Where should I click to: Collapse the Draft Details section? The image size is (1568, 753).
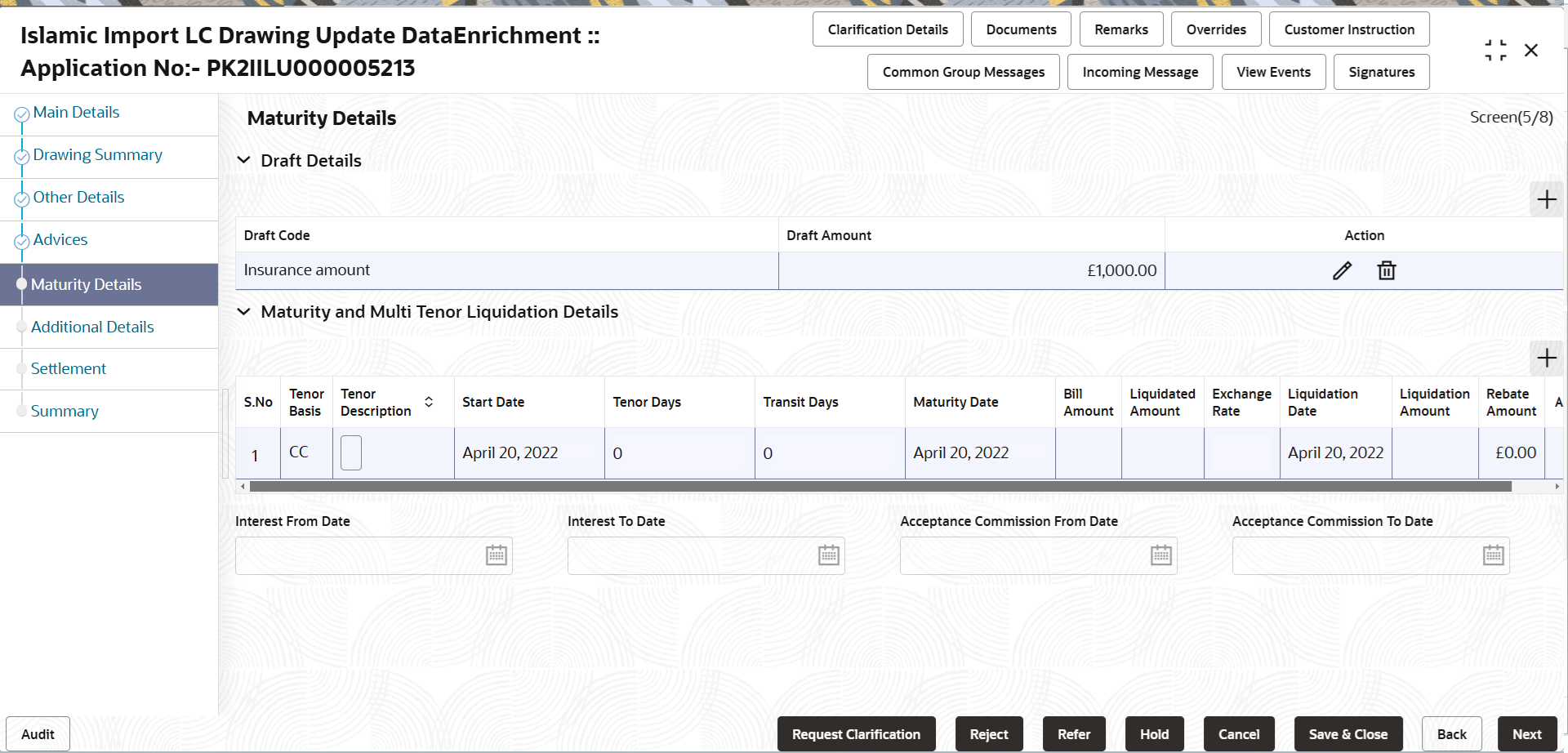pos(243,160)
